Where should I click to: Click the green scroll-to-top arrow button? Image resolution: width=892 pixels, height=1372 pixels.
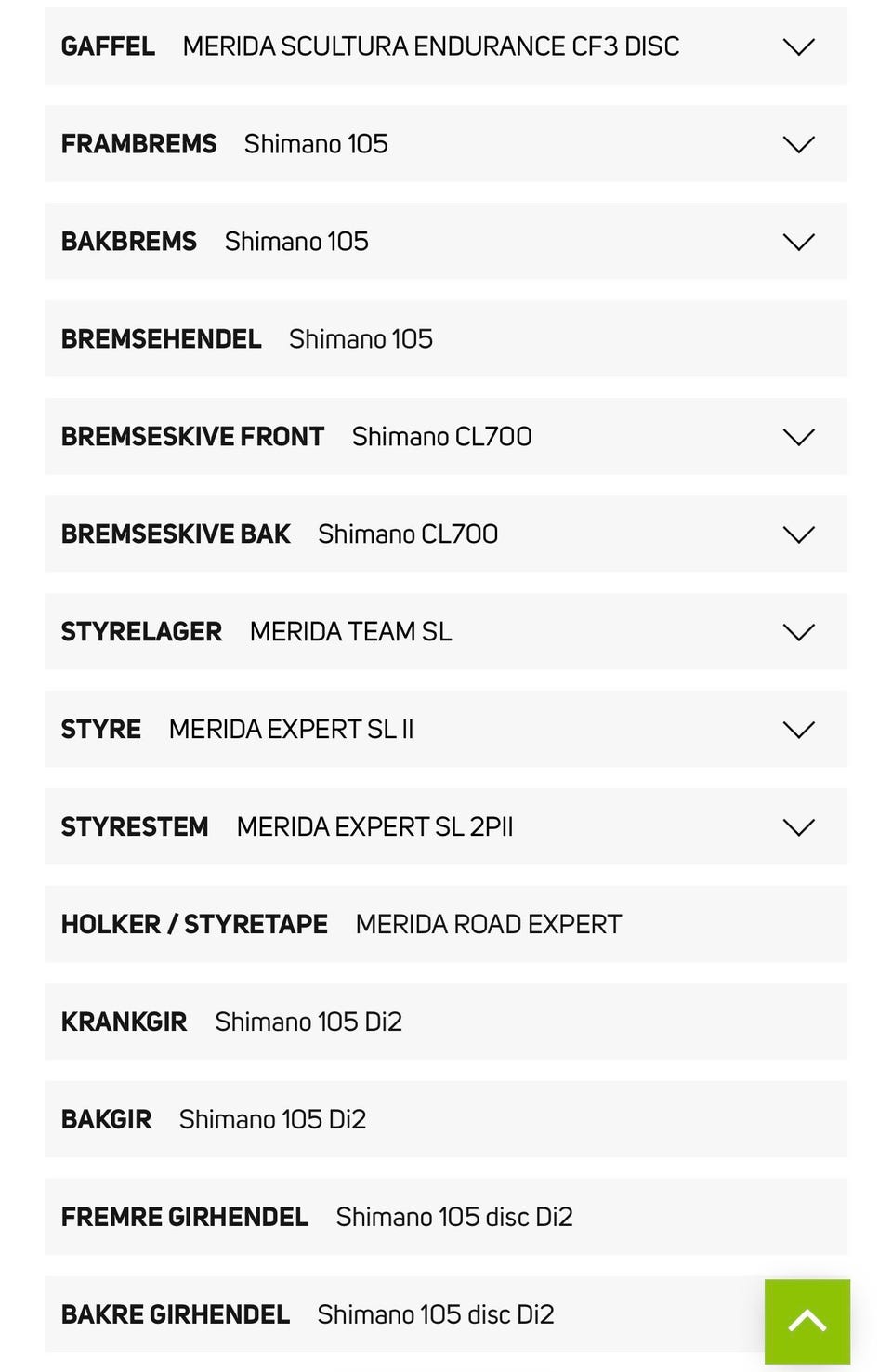click(807, 1321)
